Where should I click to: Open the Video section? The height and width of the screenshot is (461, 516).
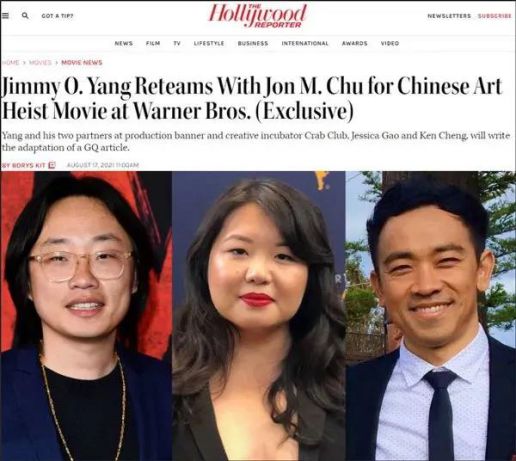coord(390,43)
